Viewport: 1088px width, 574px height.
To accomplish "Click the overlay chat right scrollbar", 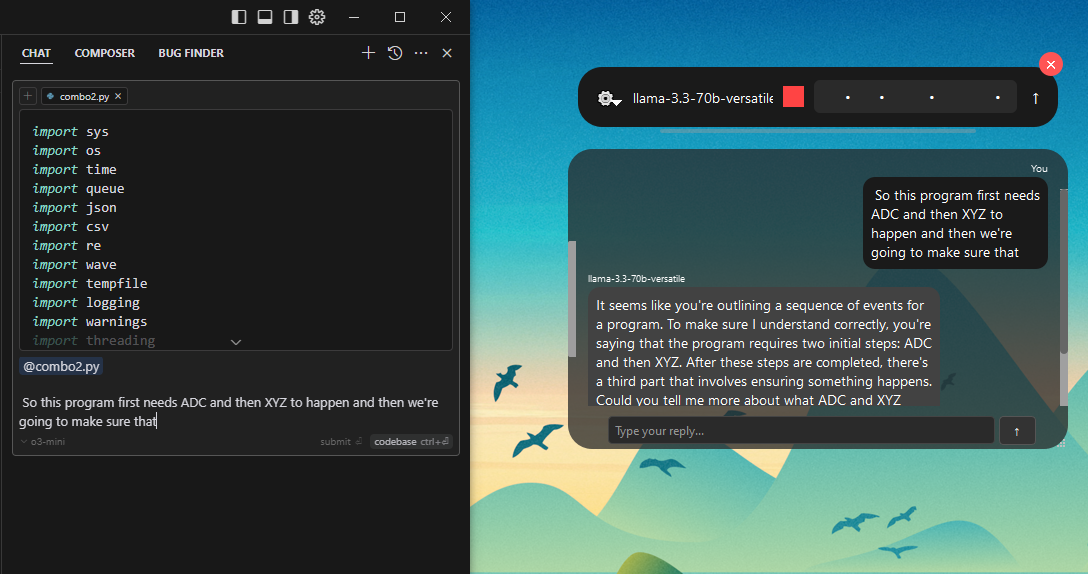I will click(1064, 297).
